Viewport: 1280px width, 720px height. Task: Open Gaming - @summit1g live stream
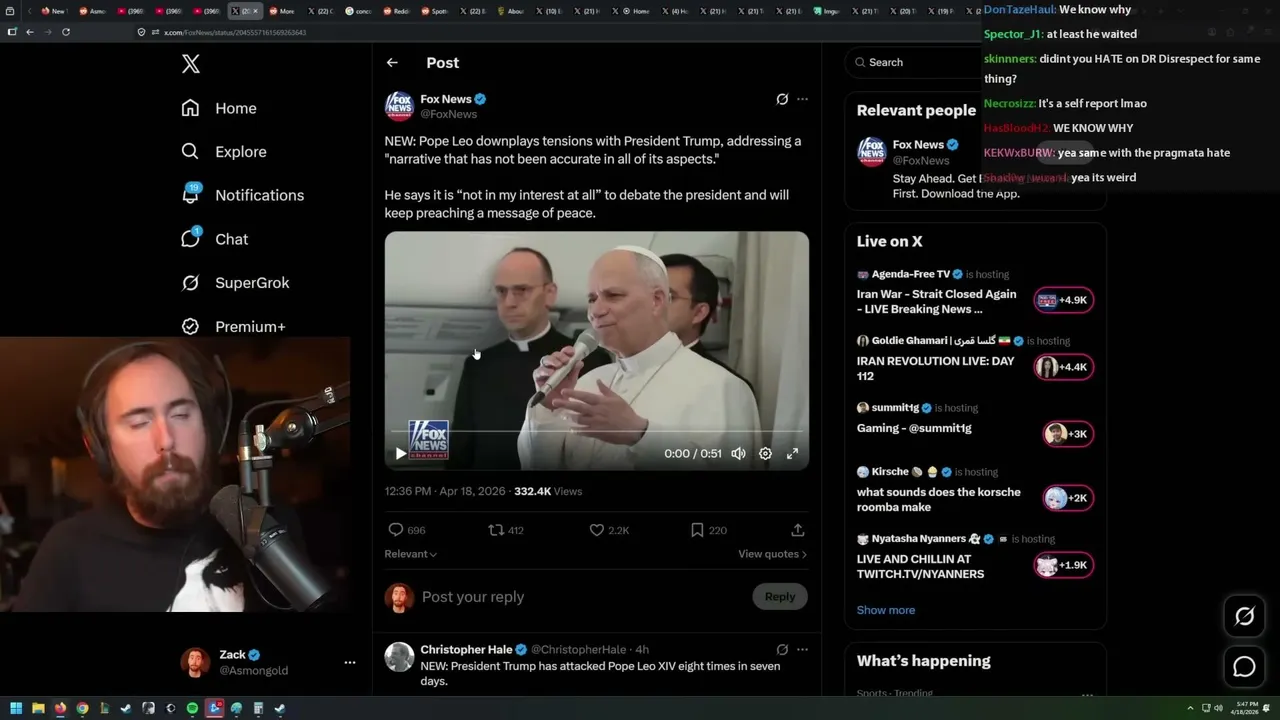tap(914, 428)
